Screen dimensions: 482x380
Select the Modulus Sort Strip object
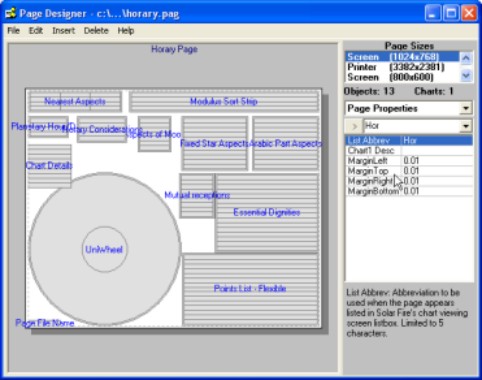click(x=224, y=101)
